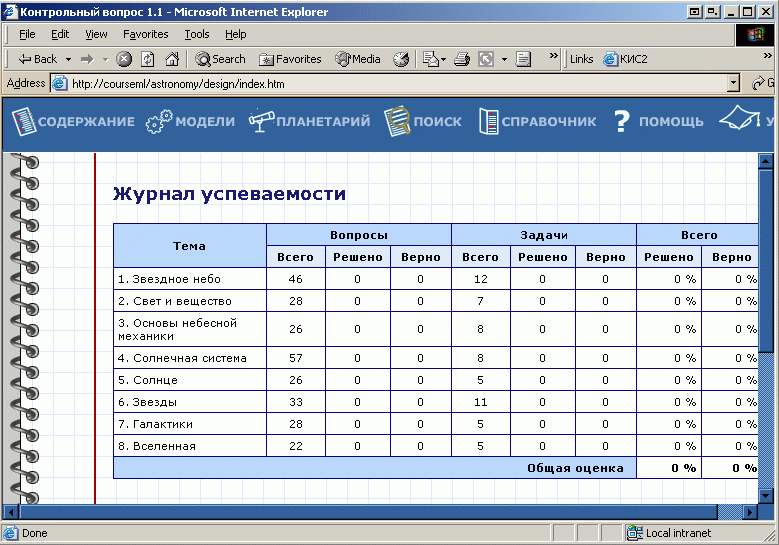The height and width of the screenshot is (545, 779).
Task: Open the Поиск magnifier icon
Action: 396,121
